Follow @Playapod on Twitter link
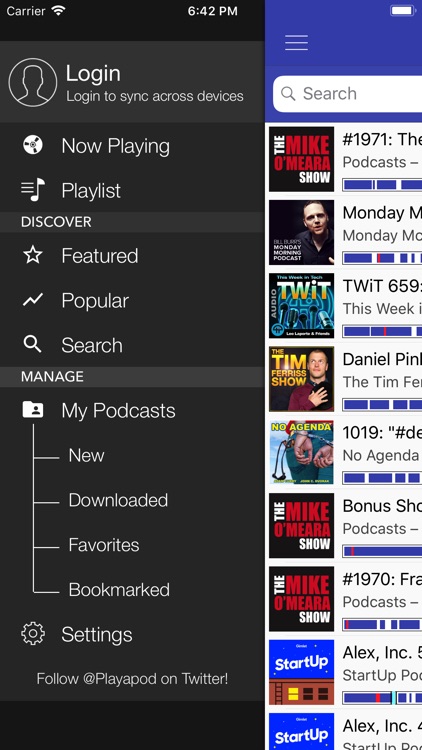422x750 pixels. pos(132,678)
